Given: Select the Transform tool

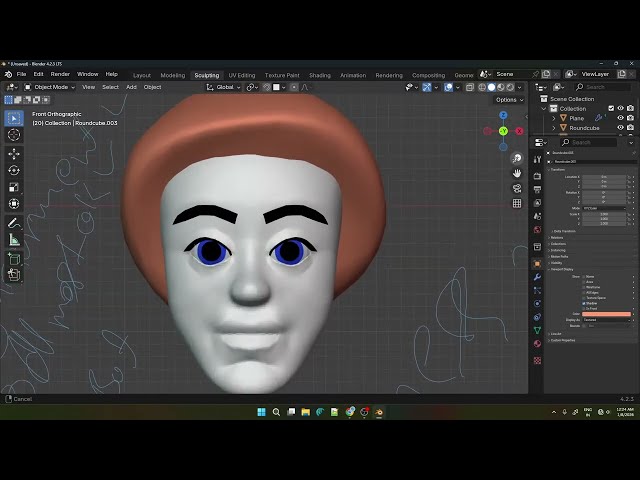Looking at the screenshot, I should 14,203.
